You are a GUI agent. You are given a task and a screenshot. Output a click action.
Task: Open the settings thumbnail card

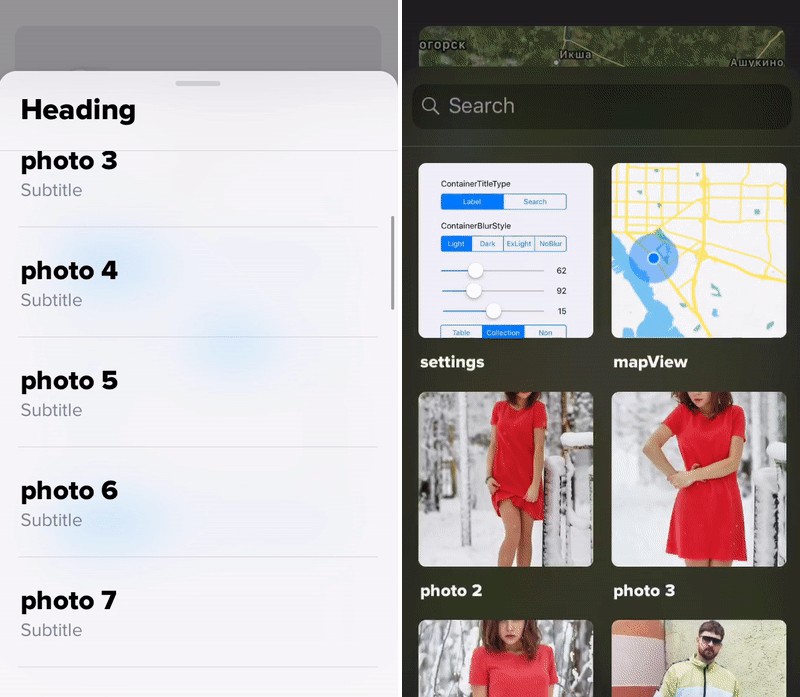click(x=505, y=251)
